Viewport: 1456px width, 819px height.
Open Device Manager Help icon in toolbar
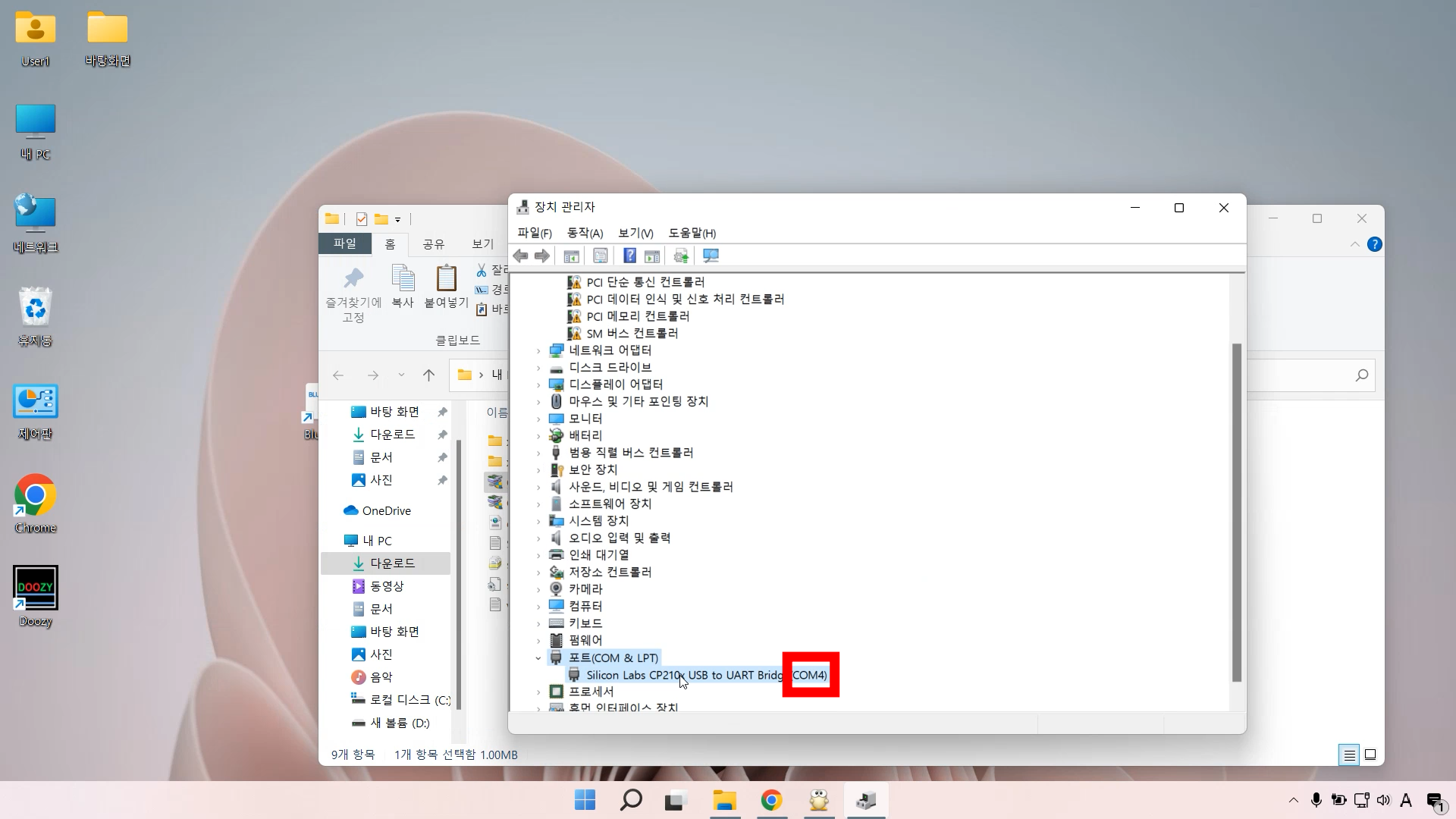click(x=629, y=256)
